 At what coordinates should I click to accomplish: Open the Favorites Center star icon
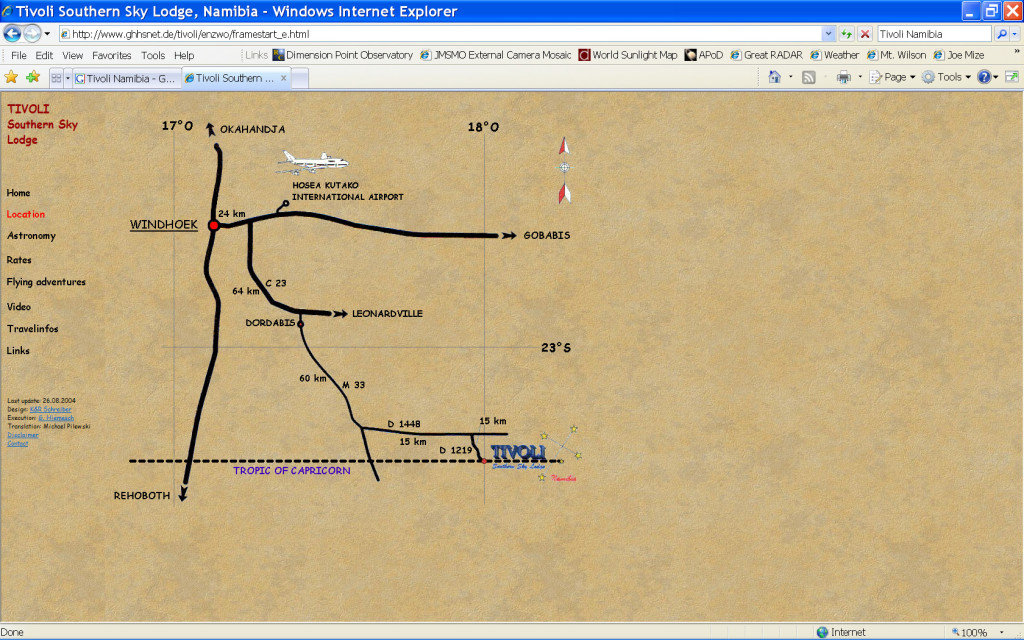point(11,77)
